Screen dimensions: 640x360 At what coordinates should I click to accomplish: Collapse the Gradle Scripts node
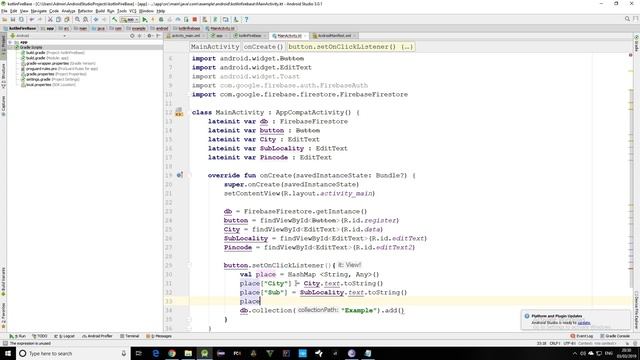coord(11,47)
